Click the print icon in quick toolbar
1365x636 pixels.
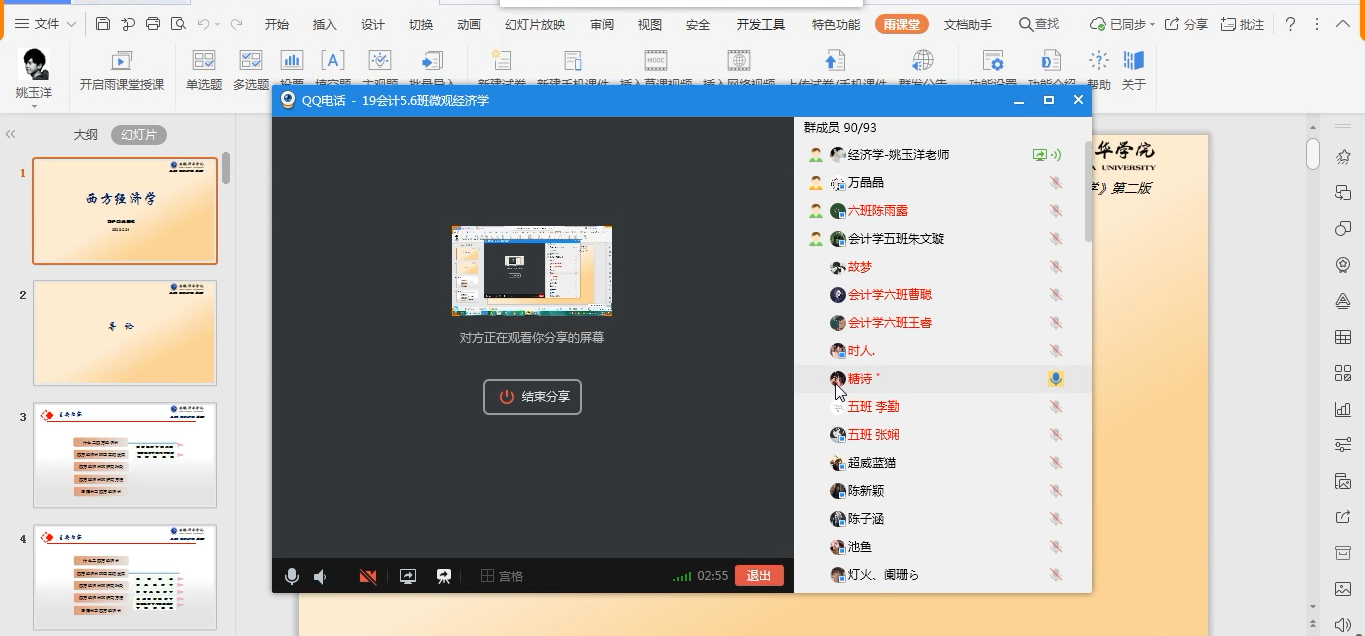(x=153, y=24)
